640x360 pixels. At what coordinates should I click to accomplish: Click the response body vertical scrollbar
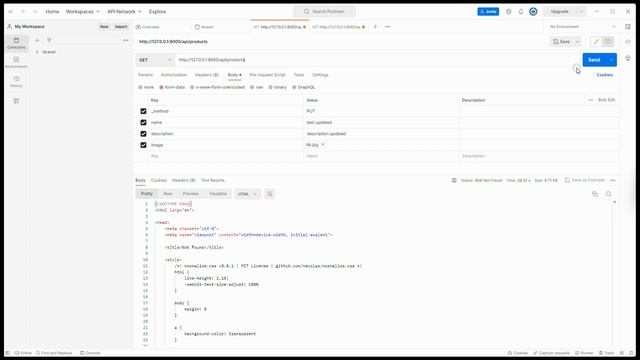[x=615, y=273]
